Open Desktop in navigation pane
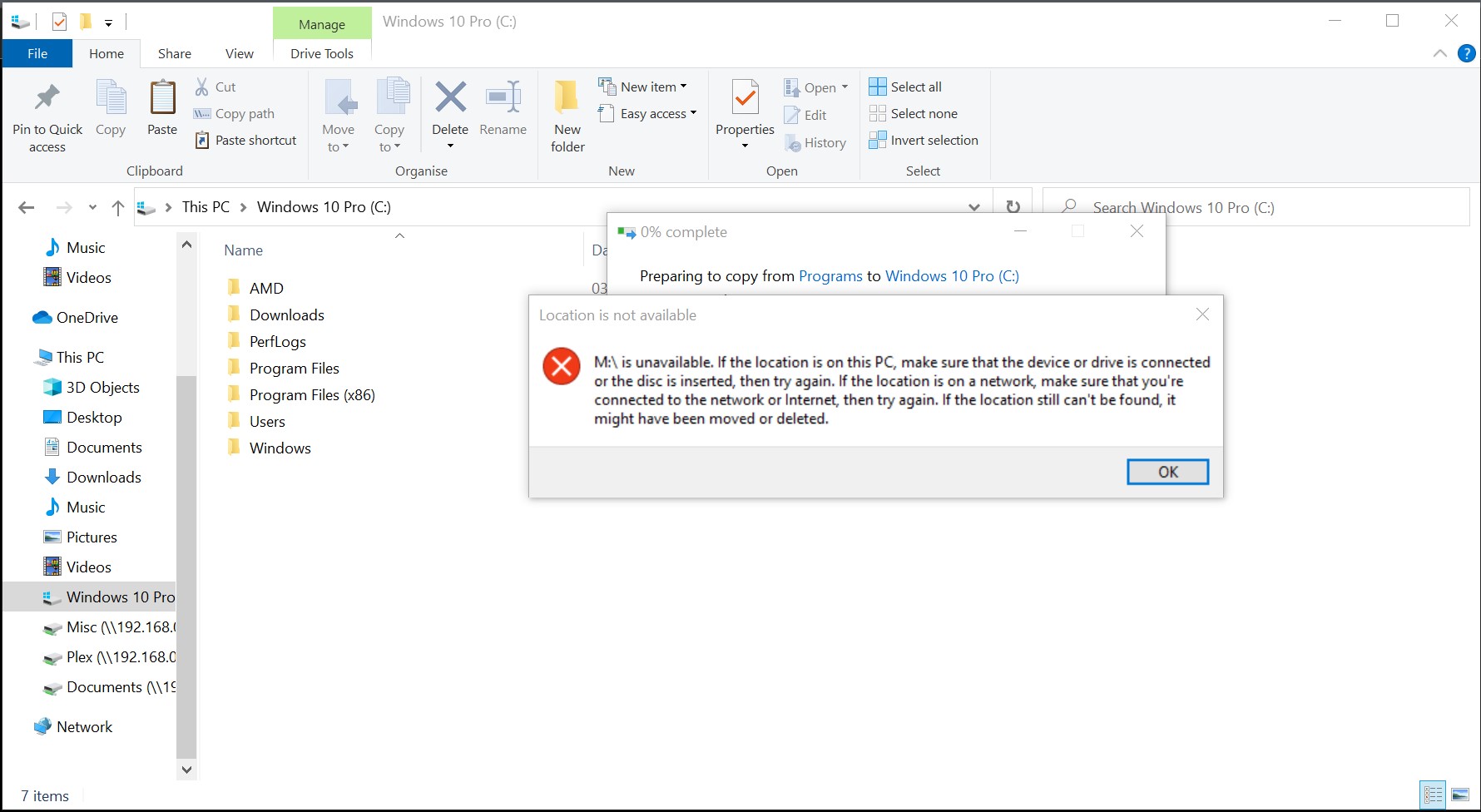 (93, 417)
